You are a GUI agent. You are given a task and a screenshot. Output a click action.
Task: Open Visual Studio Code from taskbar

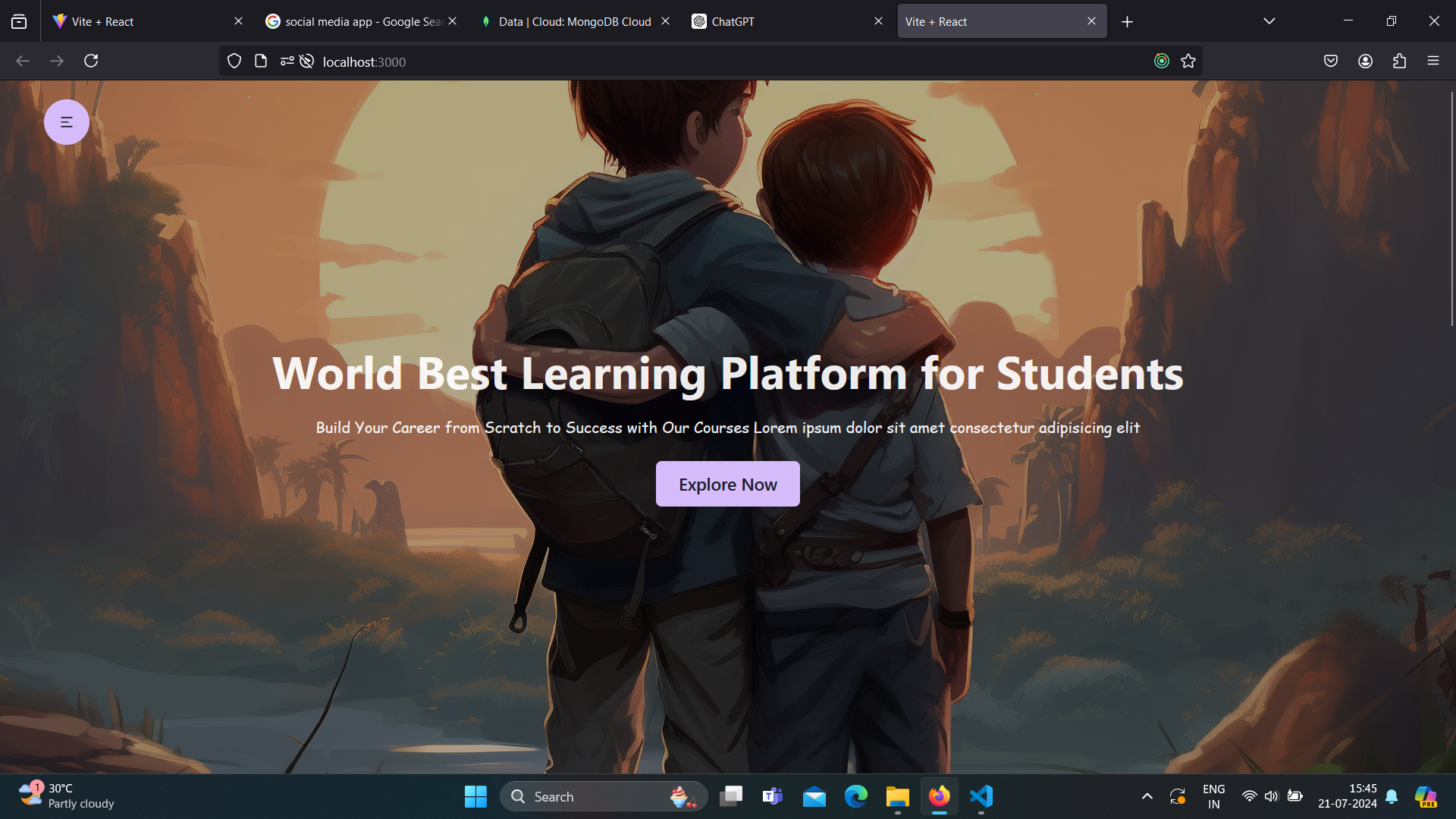tap(981, 796)
